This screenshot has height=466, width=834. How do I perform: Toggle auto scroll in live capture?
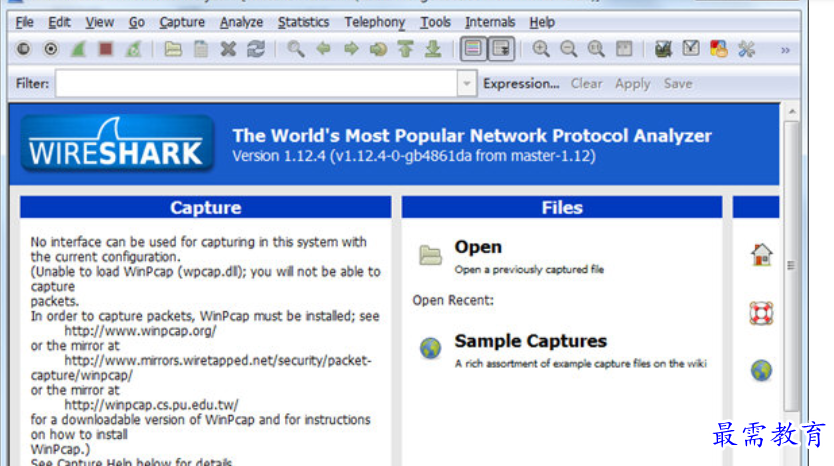501,49
